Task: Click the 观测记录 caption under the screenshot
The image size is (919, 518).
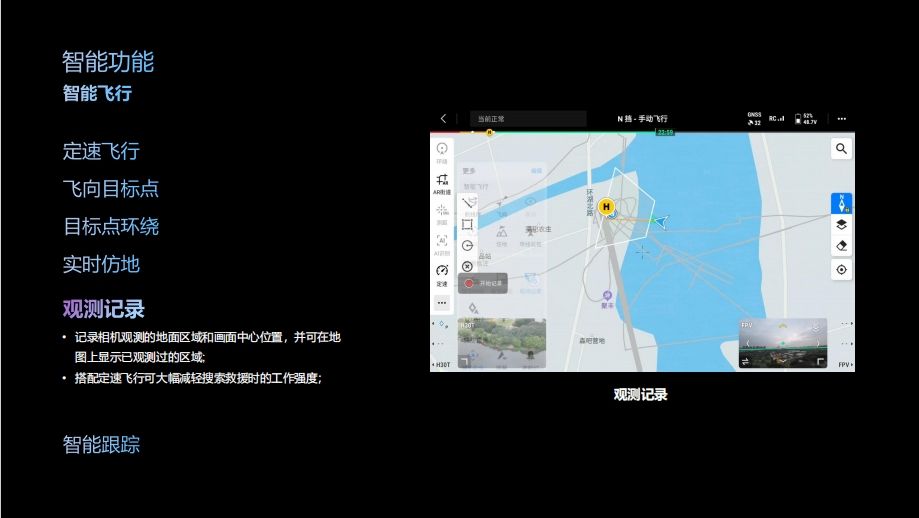Action: click(641, 395)
